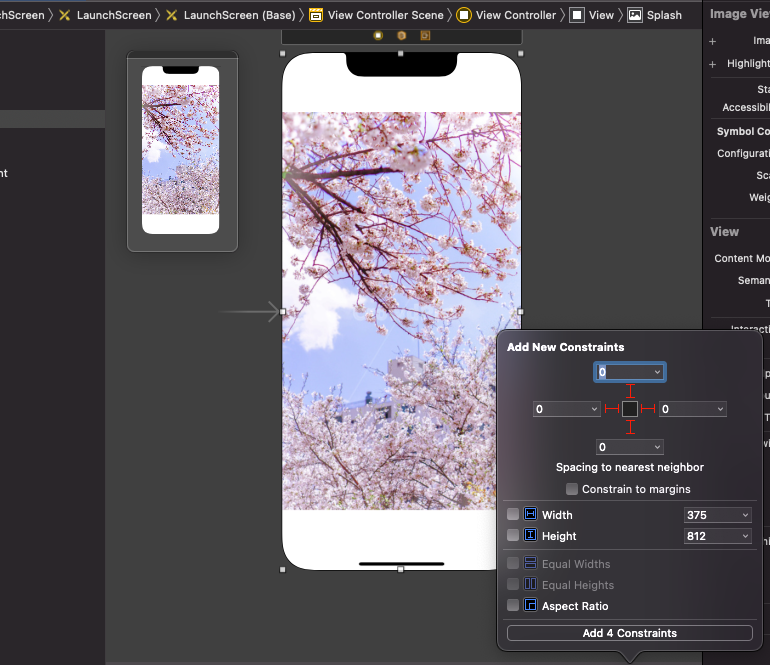The width and height of the screenshot is (770, 665).
Task: Open the Width value 375 dropdown
Action: (745, 515)
